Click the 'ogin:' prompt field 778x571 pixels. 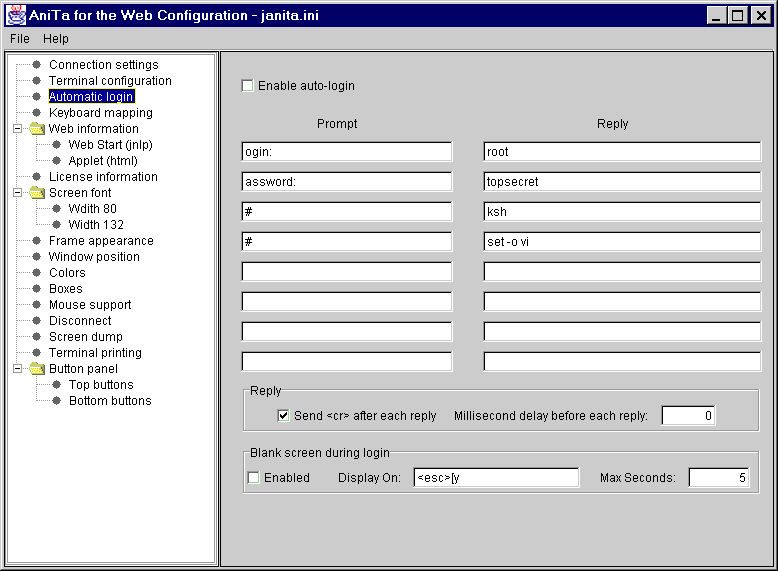[347, 152]
